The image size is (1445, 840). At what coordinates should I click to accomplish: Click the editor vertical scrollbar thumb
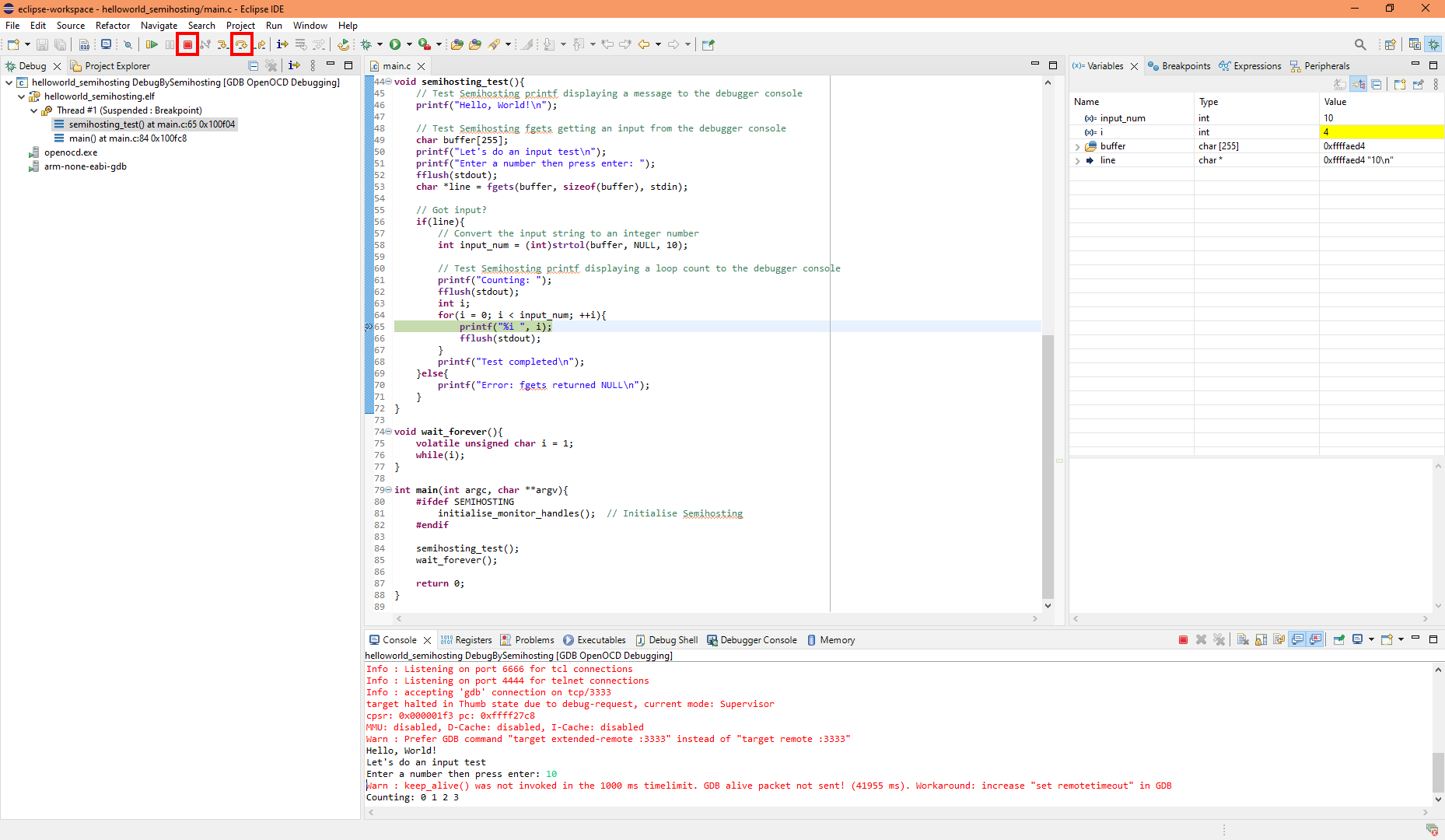1048,467
